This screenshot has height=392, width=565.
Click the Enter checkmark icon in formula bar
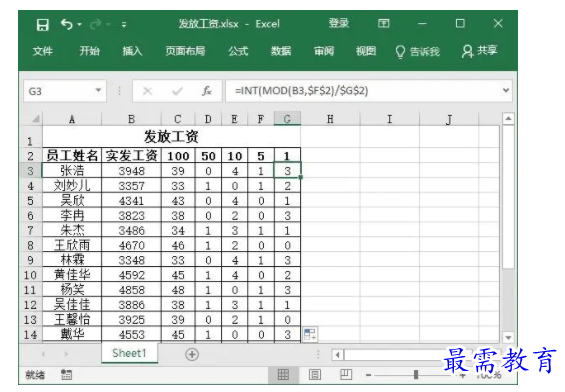click(x=177, y=91)
